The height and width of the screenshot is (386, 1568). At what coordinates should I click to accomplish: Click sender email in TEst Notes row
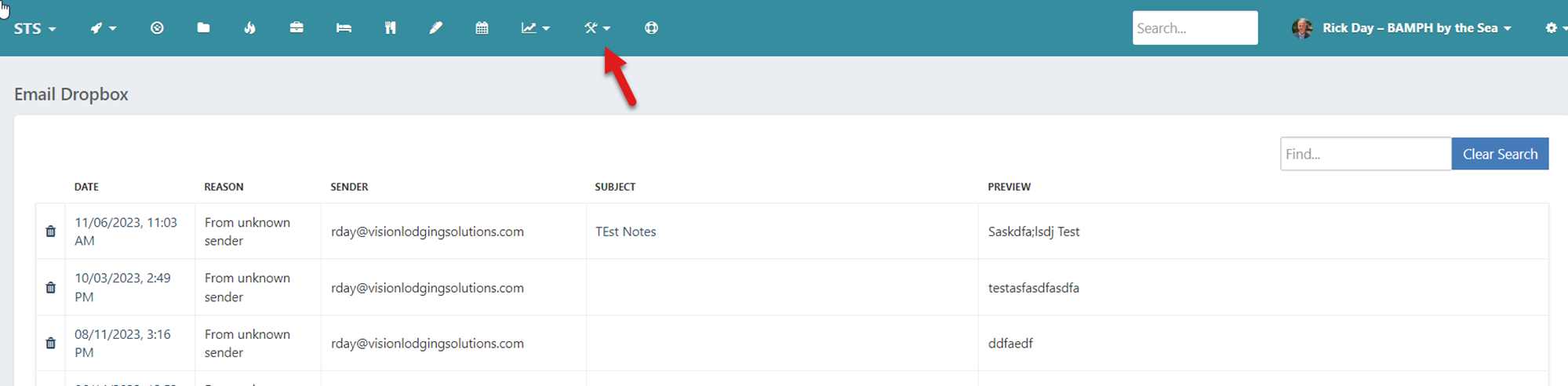pos(427,231)
